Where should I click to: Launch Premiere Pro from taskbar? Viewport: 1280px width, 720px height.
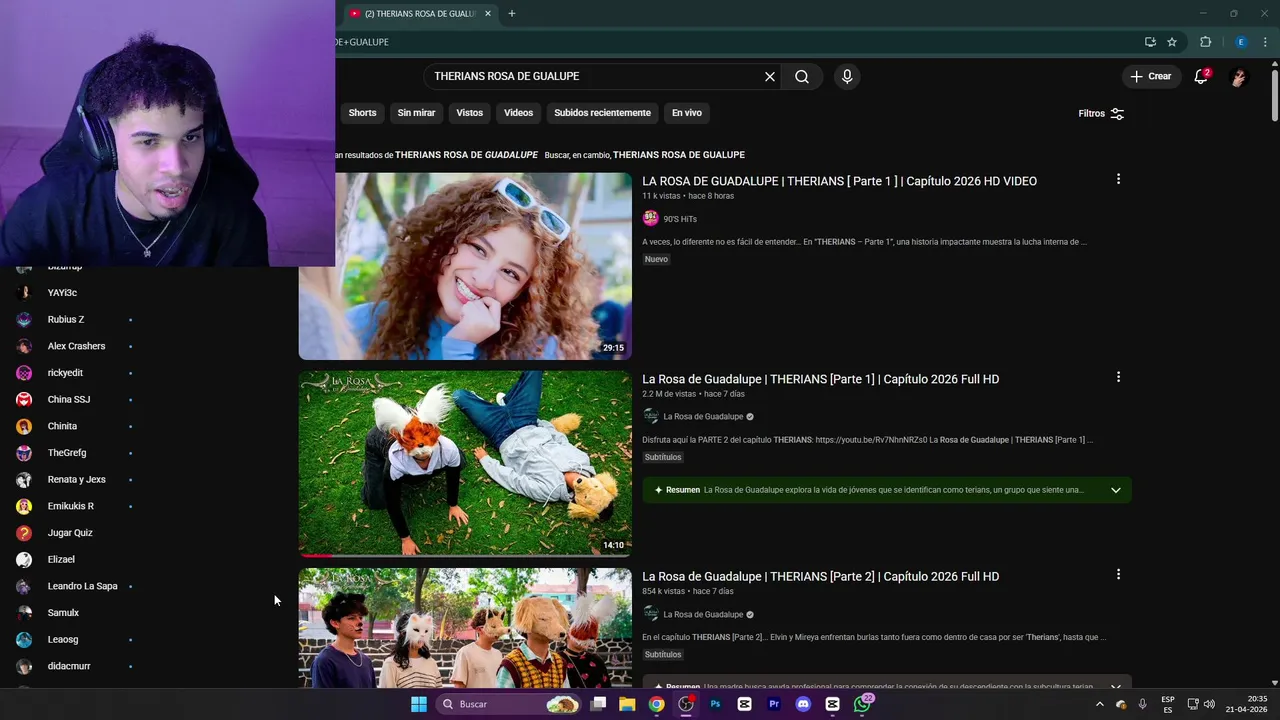pyautogui.click(x=774, y=704)
